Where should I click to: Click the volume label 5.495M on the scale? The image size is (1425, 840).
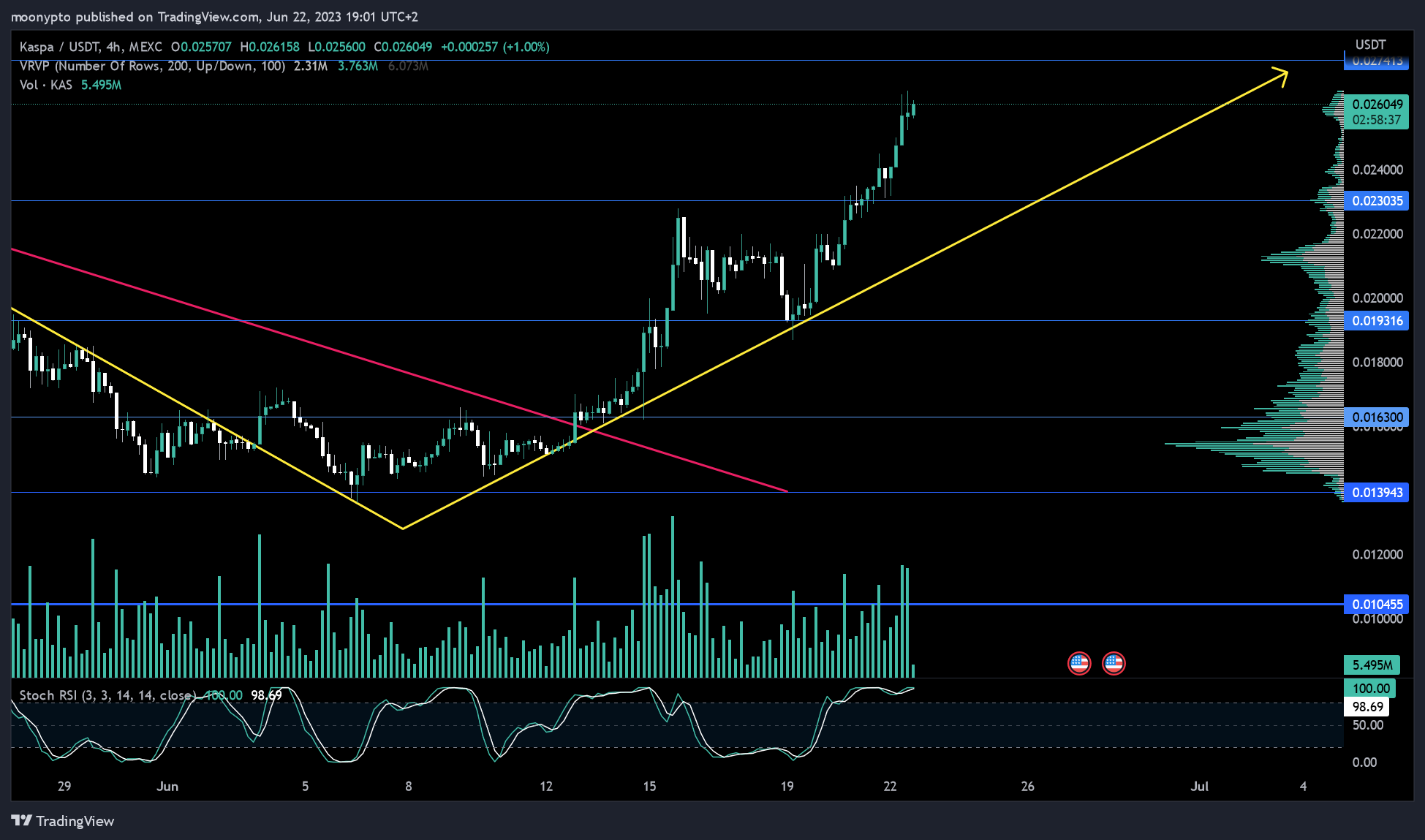(x=1372, y=665)
